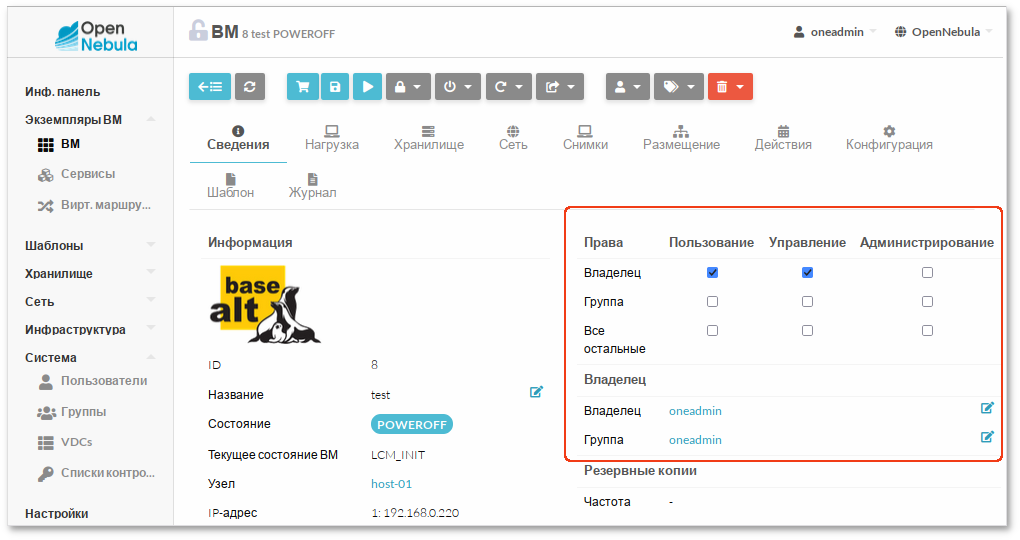1020x540 pixels.
Task: Click edit icon for owner oneadmin
Action: (x=987, y=408)
